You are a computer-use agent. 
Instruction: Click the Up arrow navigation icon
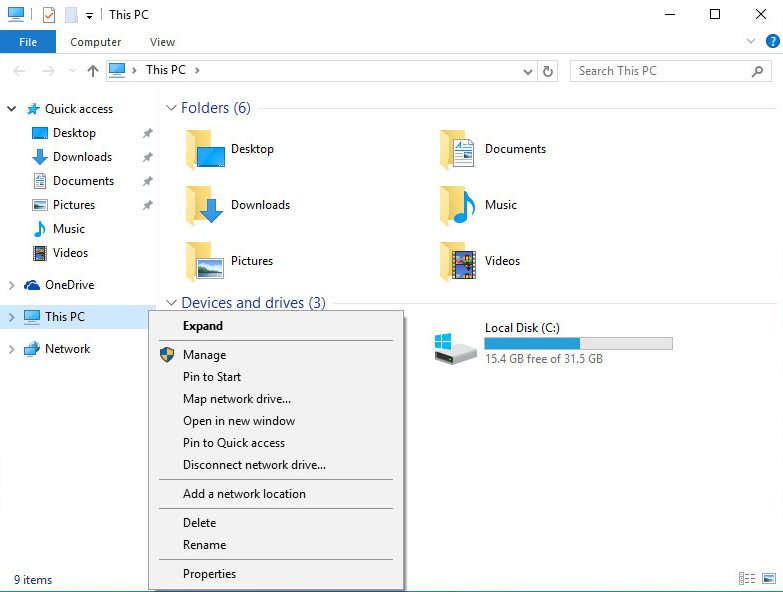pyautogui.click(x=93, y=71)
